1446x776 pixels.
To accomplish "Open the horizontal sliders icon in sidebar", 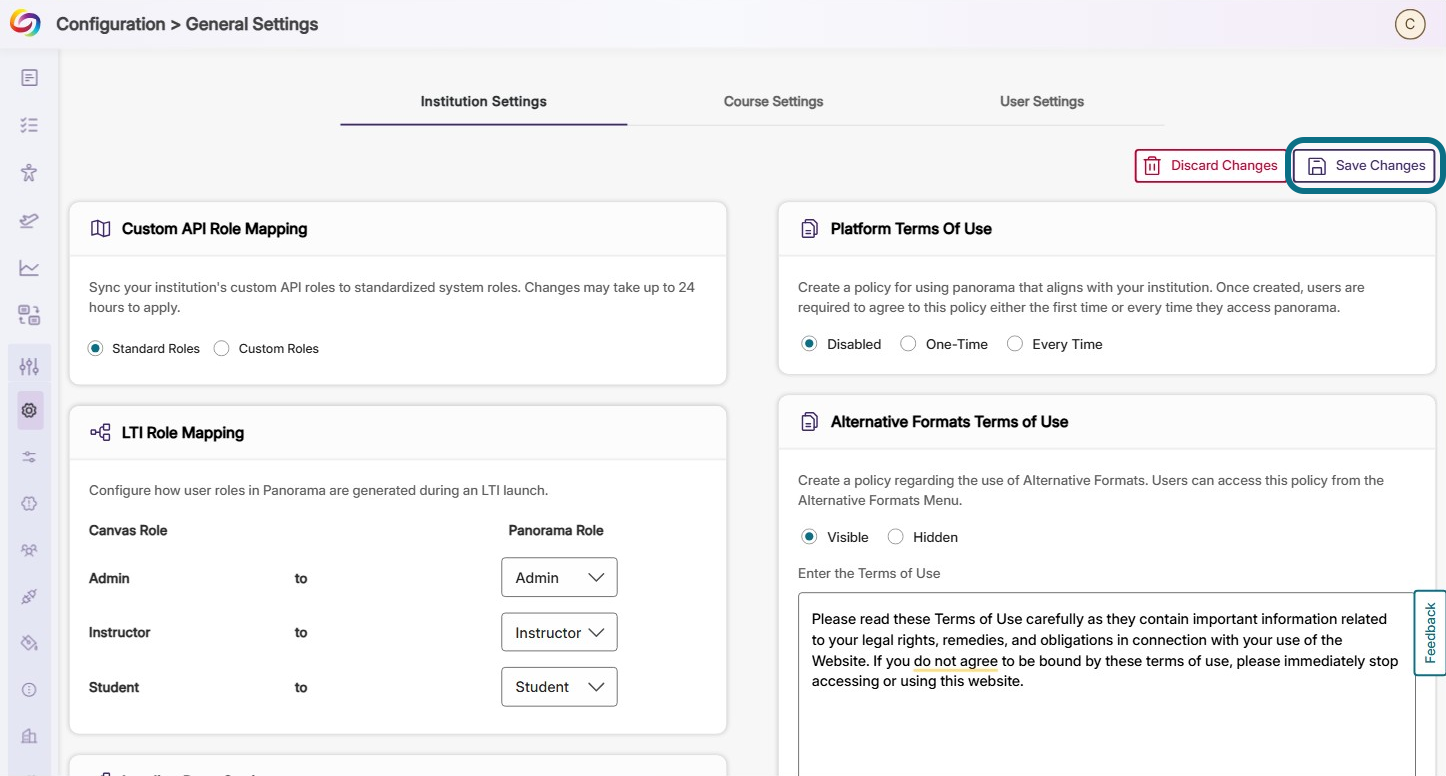I will coord(29,457).
